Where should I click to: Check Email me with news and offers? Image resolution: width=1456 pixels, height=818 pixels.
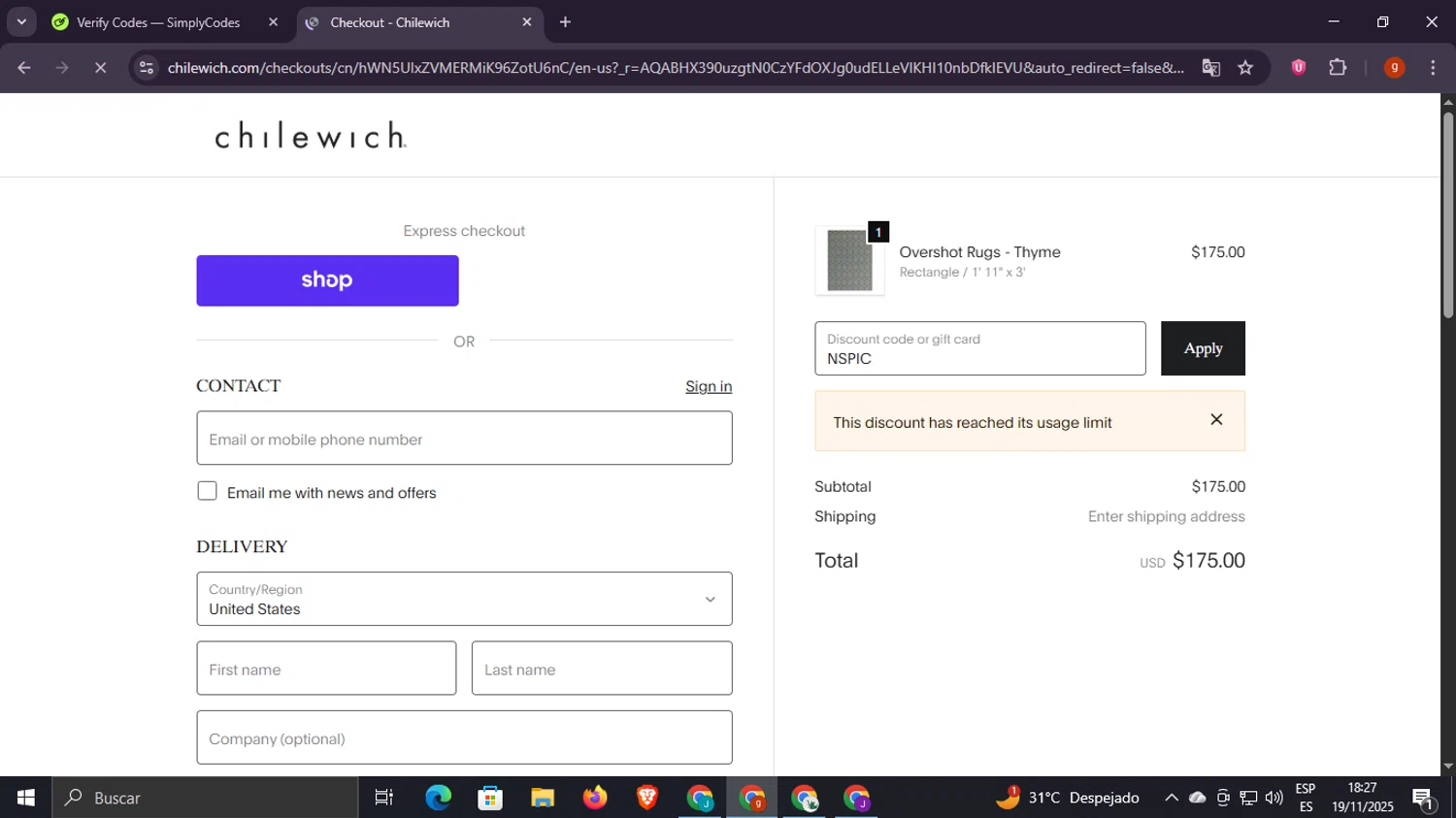tap(207, 491)
